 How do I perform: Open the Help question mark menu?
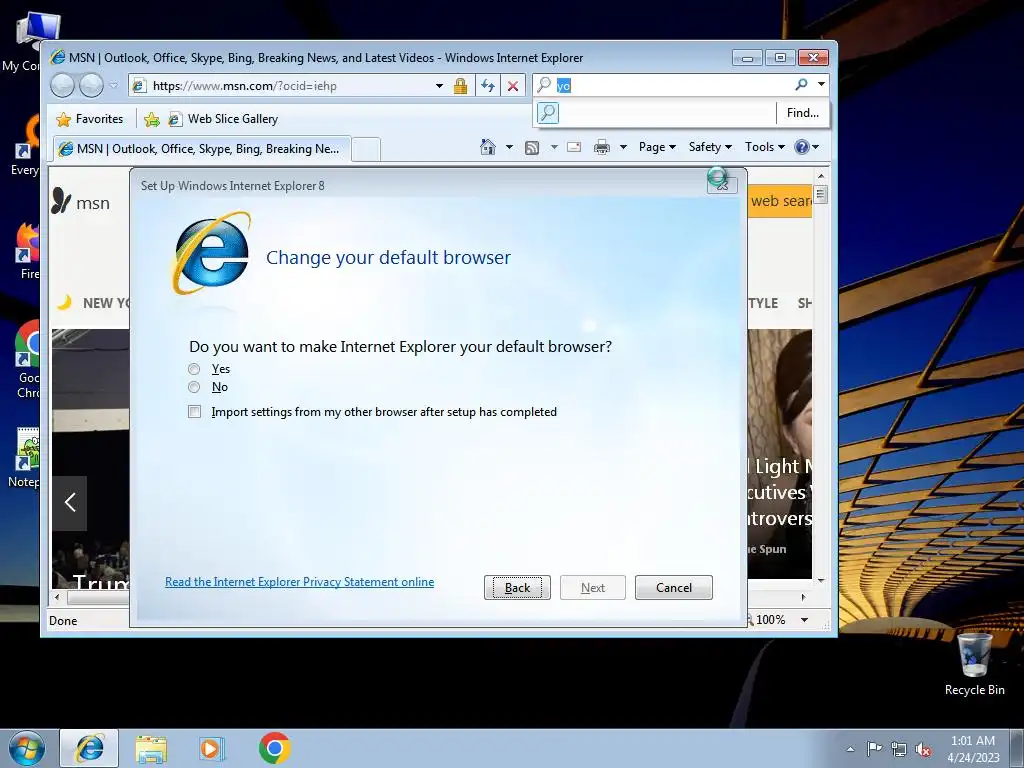click(807, 147)
